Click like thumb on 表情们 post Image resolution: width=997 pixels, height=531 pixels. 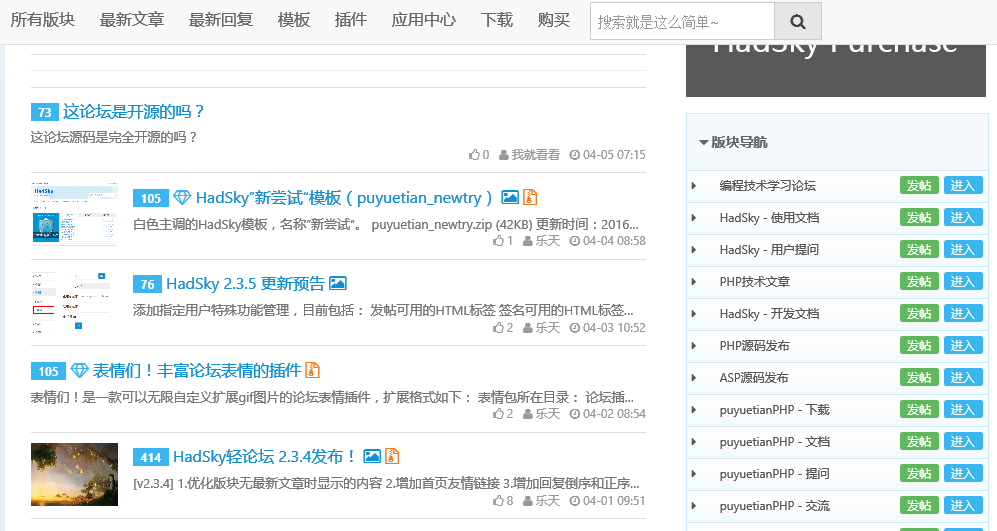click(498, 414)
